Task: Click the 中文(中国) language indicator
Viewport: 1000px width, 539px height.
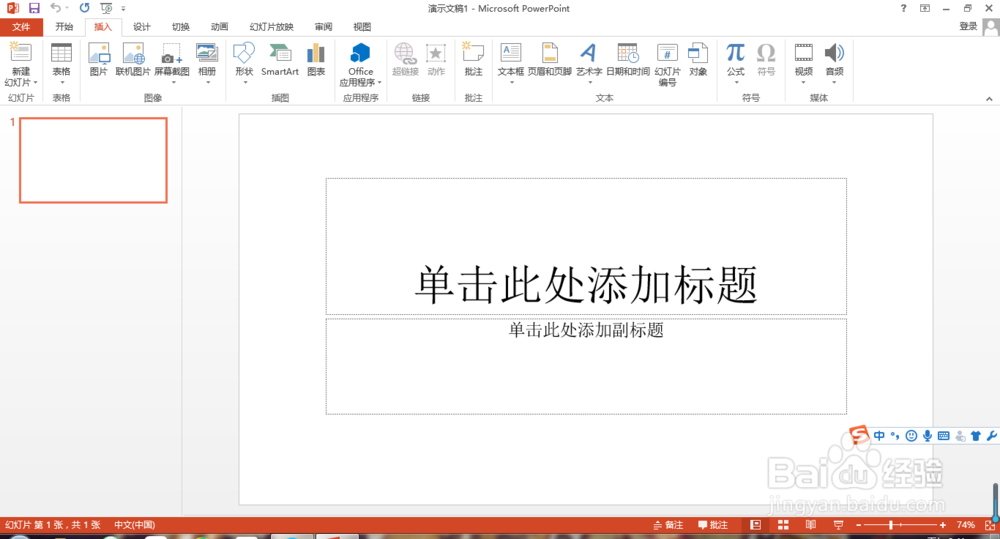Action: coord(135,525)
